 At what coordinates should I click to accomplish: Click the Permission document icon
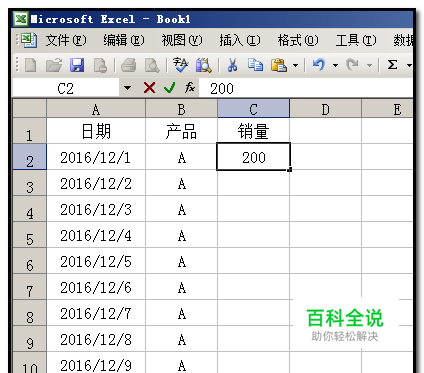[x=100, y=65]
